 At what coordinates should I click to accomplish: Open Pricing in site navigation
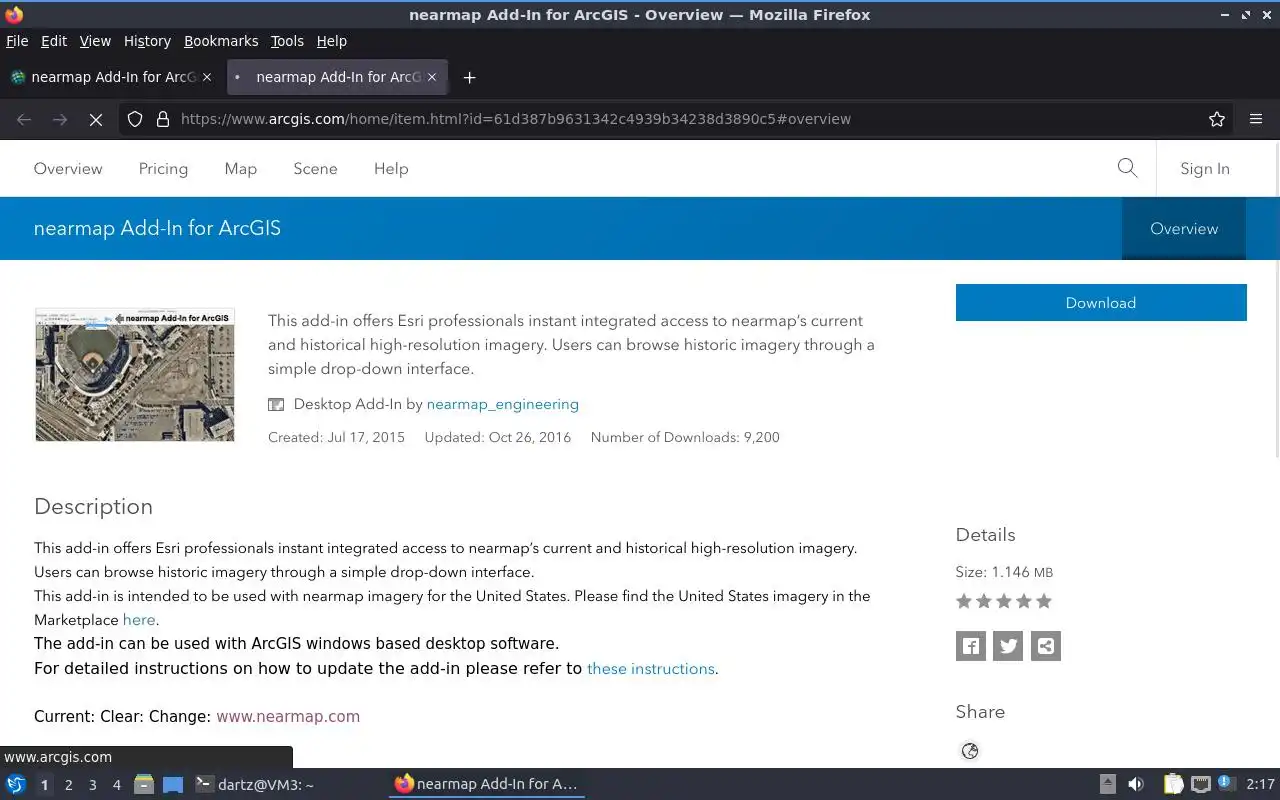pos(163,169)
